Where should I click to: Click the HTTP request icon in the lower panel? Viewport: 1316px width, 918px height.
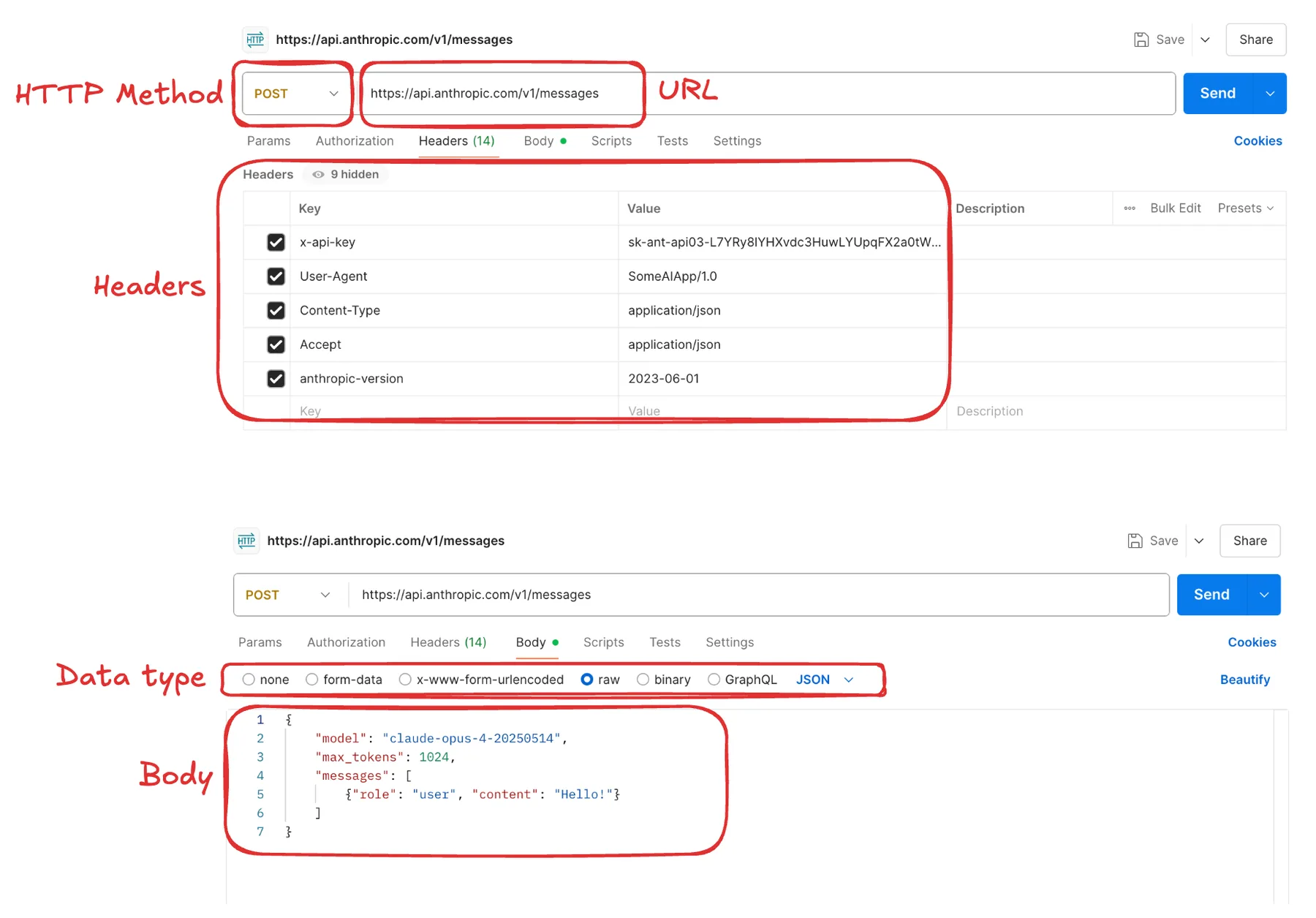click(246, 541)
